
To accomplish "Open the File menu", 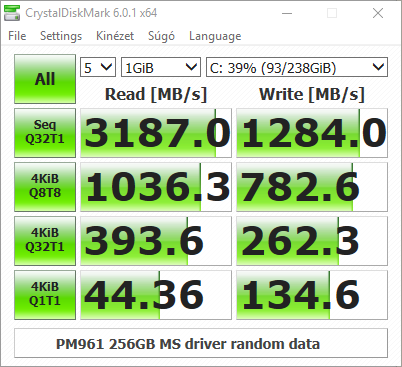I will click(x=17, y=36).
